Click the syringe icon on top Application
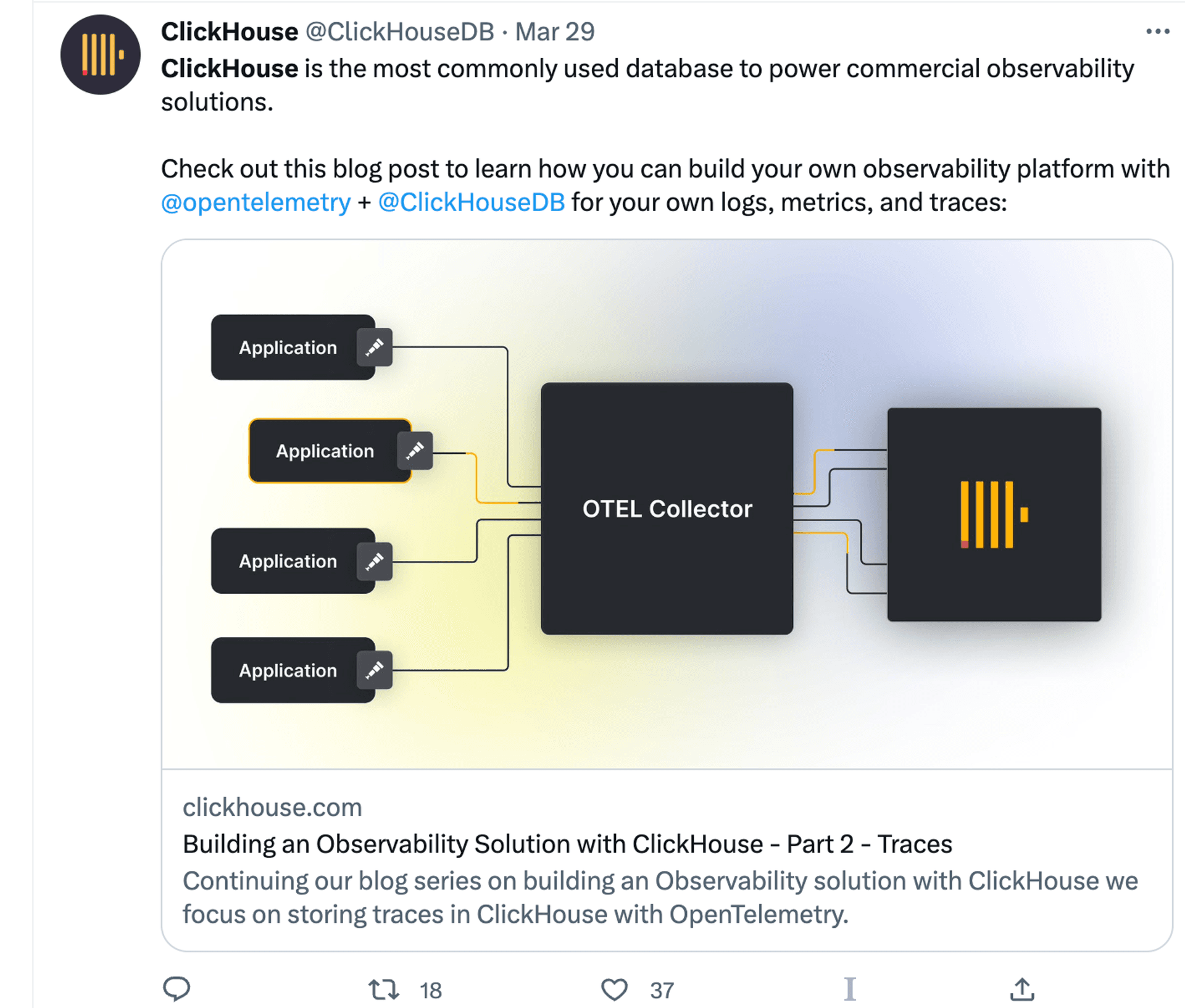 (375, 347)
